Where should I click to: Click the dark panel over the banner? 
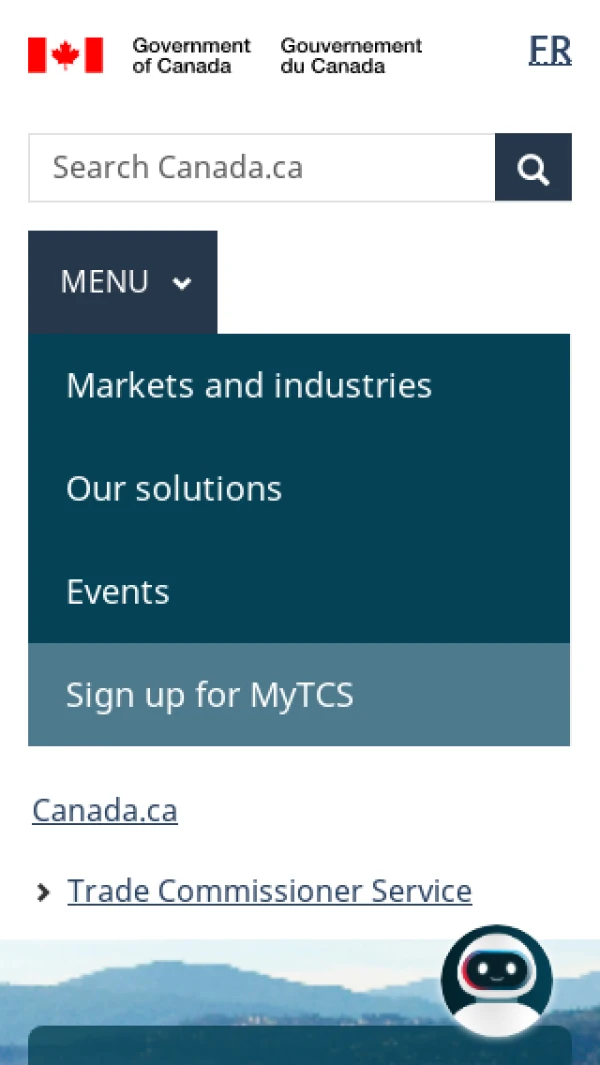(x=250, y=1046)
